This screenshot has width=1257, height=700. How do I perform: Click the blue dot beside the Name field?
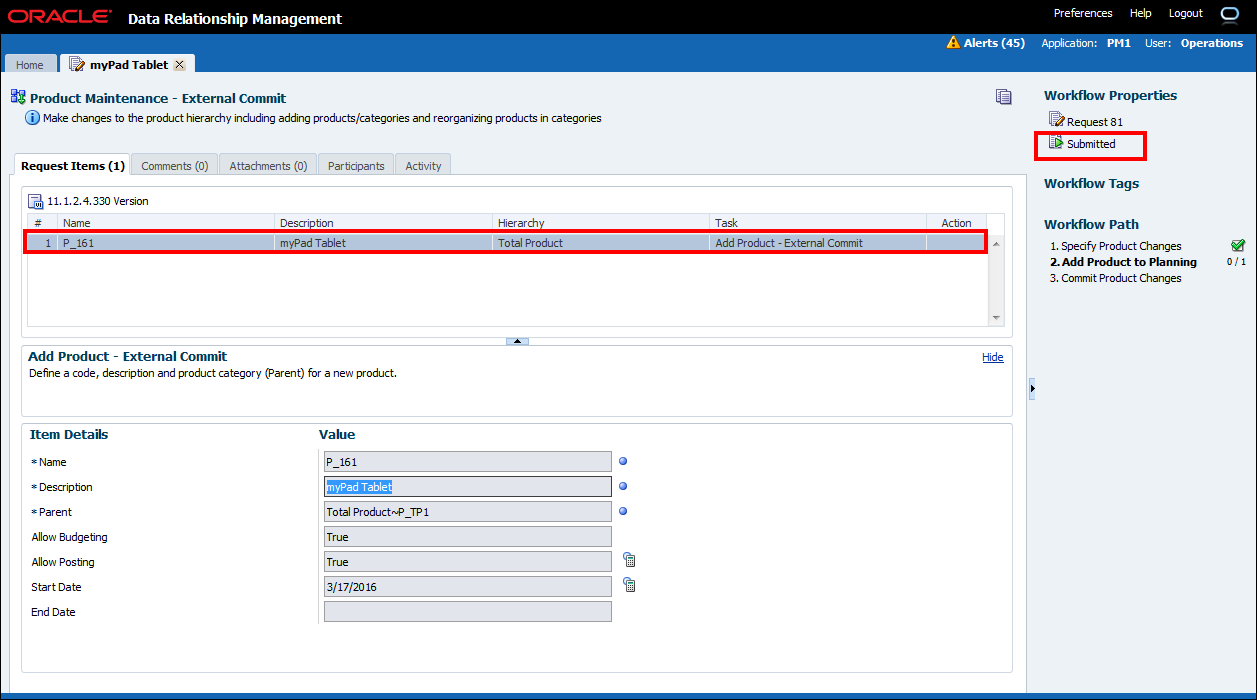pos(623,462)
